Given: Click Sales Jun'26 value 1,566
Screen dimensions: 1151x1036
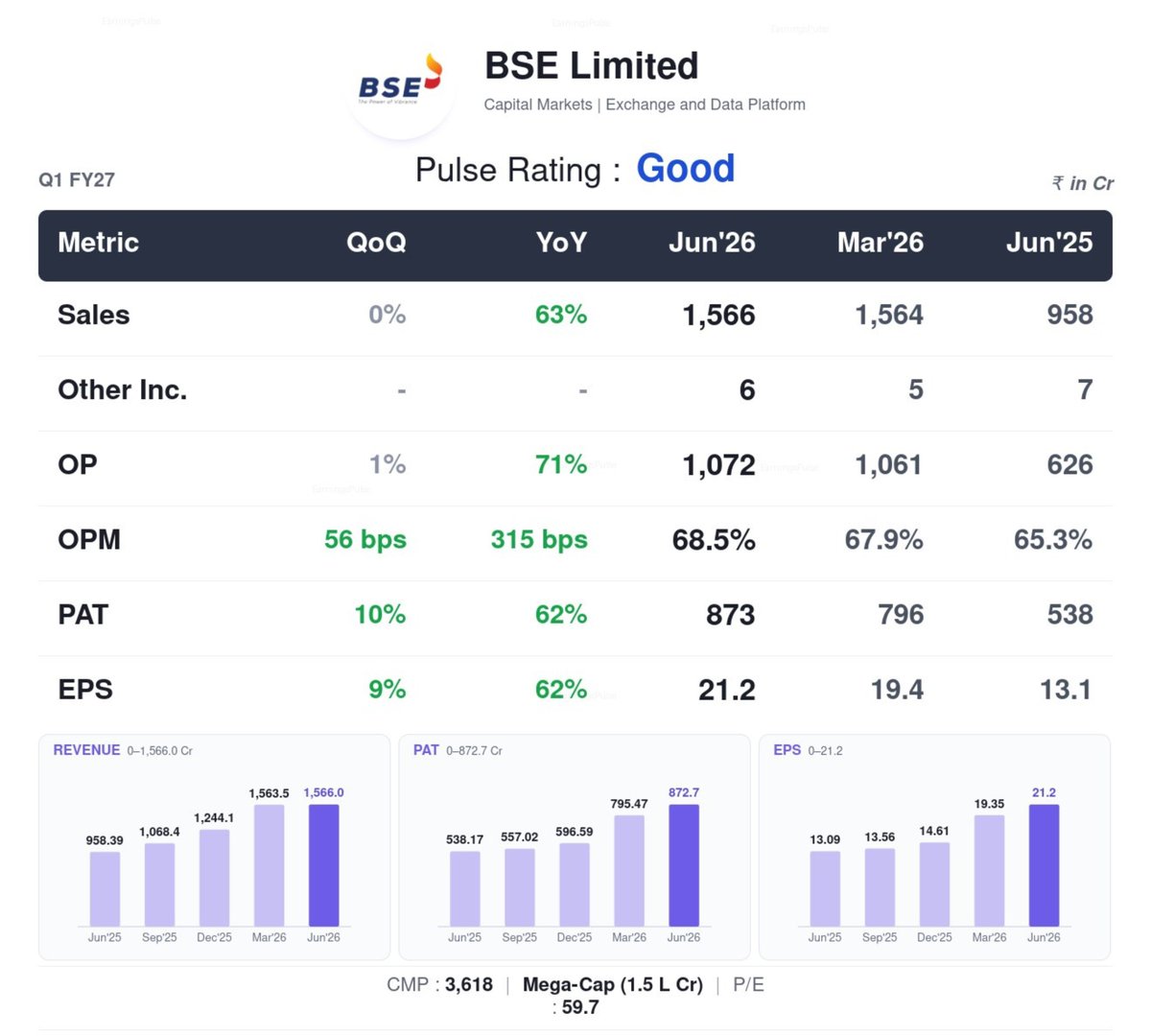Looking at the screenshot, I should point(718,316).
